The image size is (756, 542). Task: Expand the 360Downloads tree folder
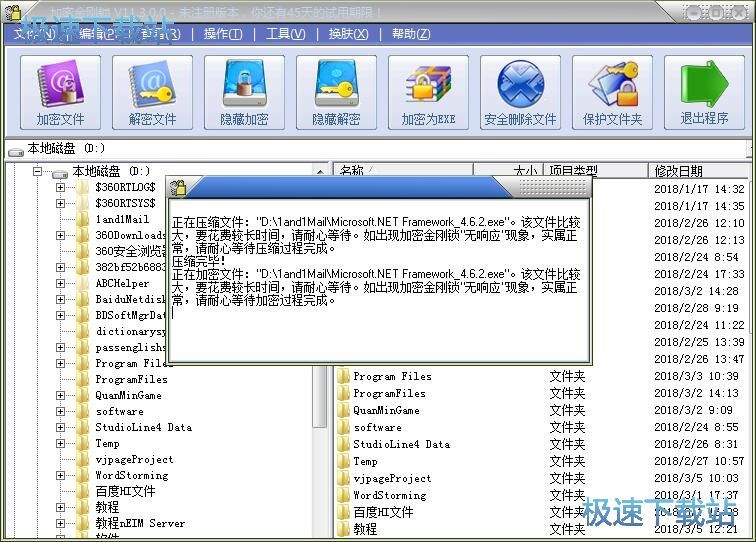click(x=60, y=235)
